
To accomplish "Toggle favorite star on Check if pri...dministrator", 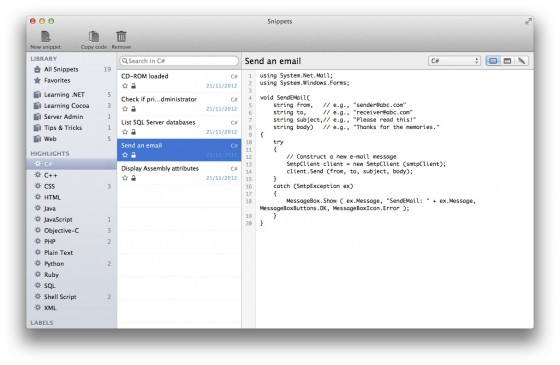I will [125, 109].
